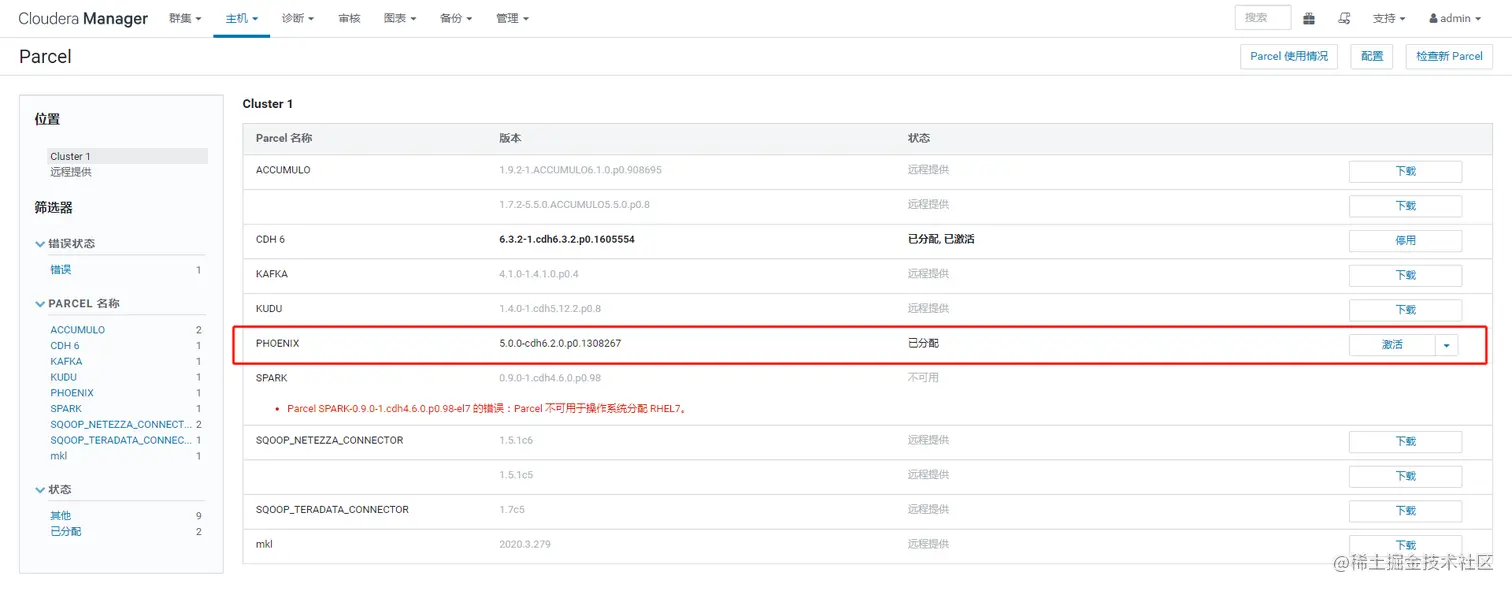Viewport: 1512px width, 591px height.
Task: Click the 配置 button
Action: click(1372, 56)
